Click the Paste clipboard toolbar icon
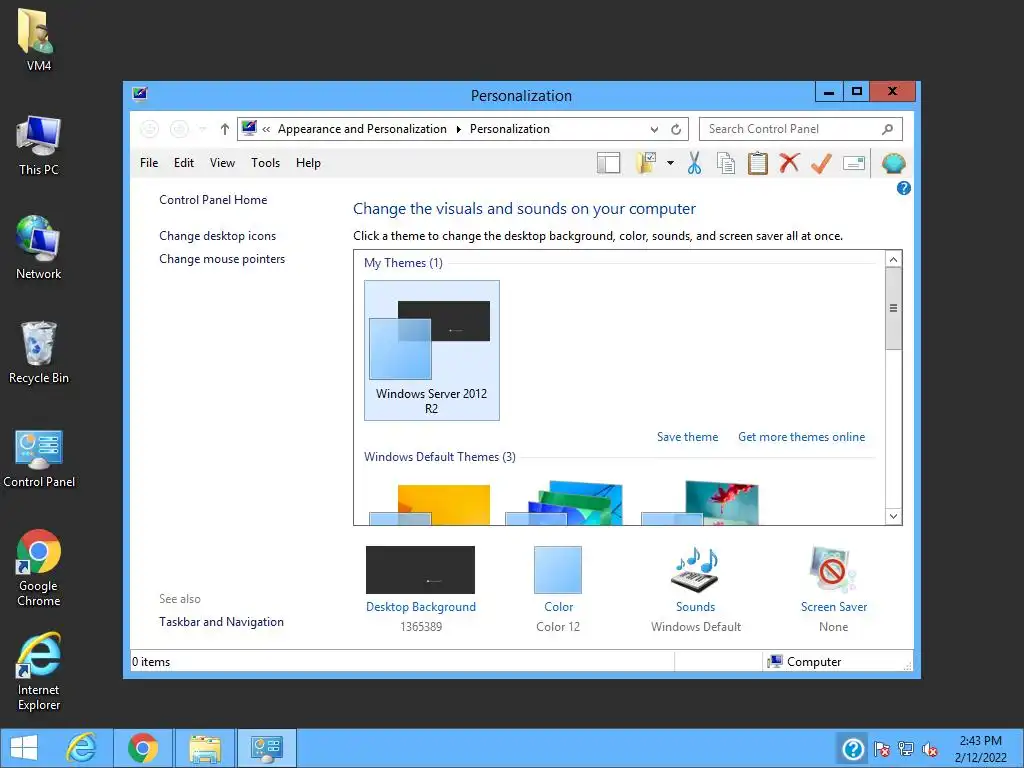Image resolution: width=1024 pixels, height=768 pixels. click(758, 163)
